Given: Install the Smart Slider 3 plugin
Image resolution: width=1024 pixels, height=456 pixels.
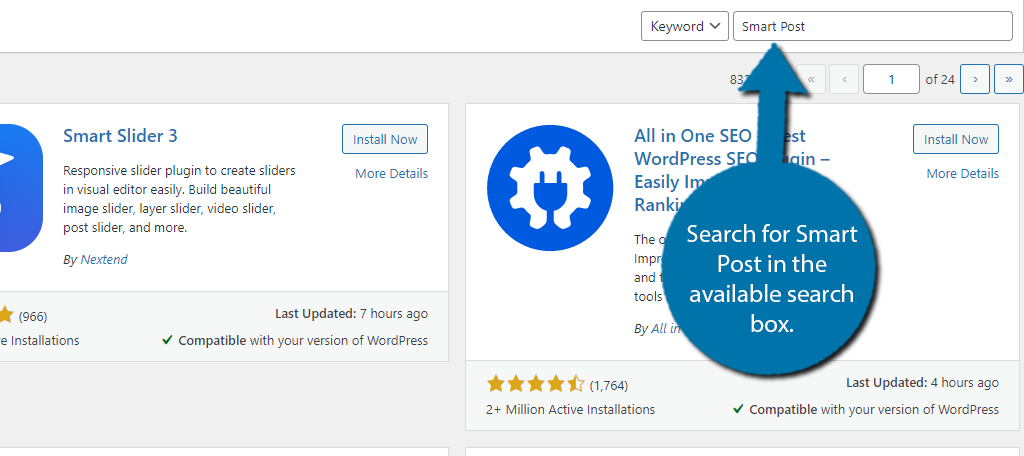Looking at the screenshot, I should tap(385, 139).
